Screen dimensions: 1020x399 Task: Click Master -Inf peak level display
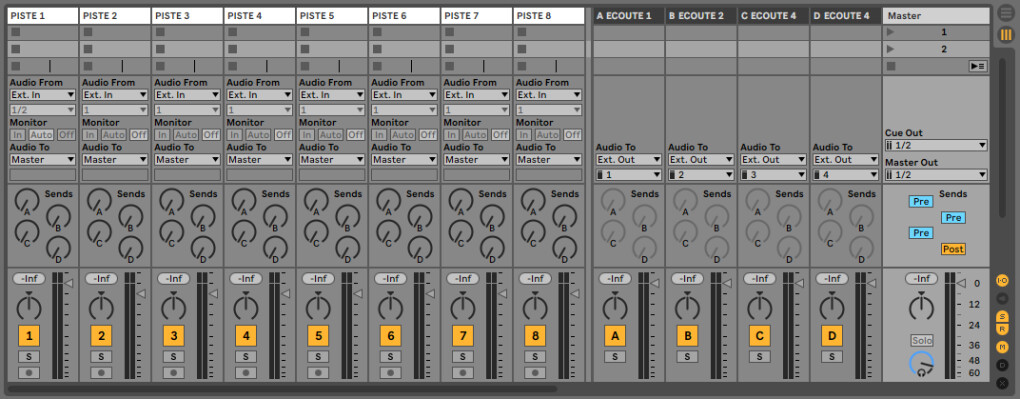click(921, 279)
